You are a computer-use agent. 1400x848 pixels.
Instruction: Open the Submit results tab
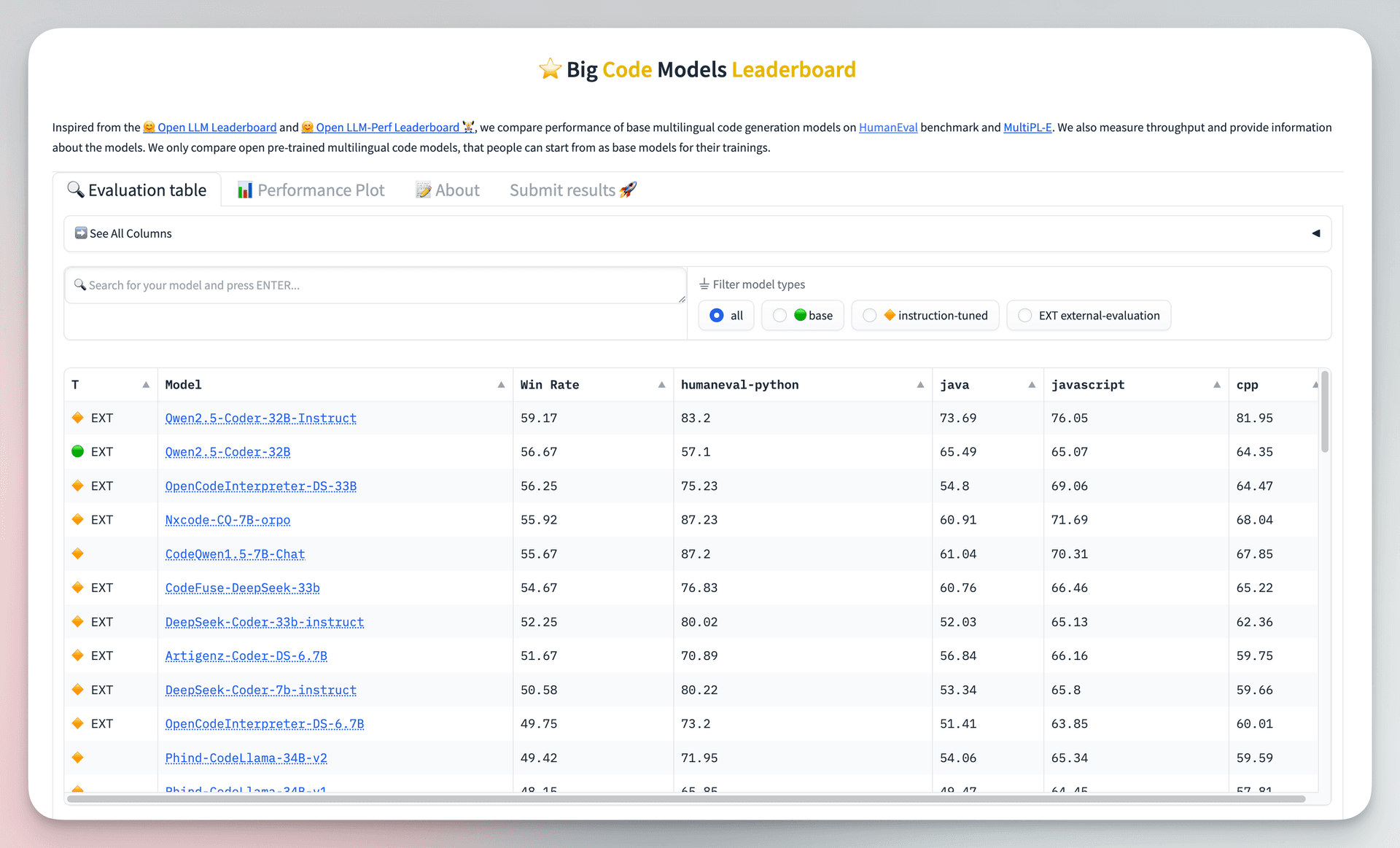(x=572, y=190)
